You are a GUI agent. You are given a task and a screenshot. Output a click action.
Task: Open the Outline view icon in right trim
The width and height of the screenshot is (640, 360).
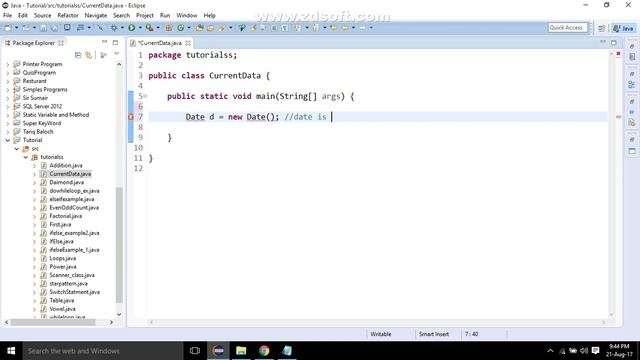click(x=632, y=84)
